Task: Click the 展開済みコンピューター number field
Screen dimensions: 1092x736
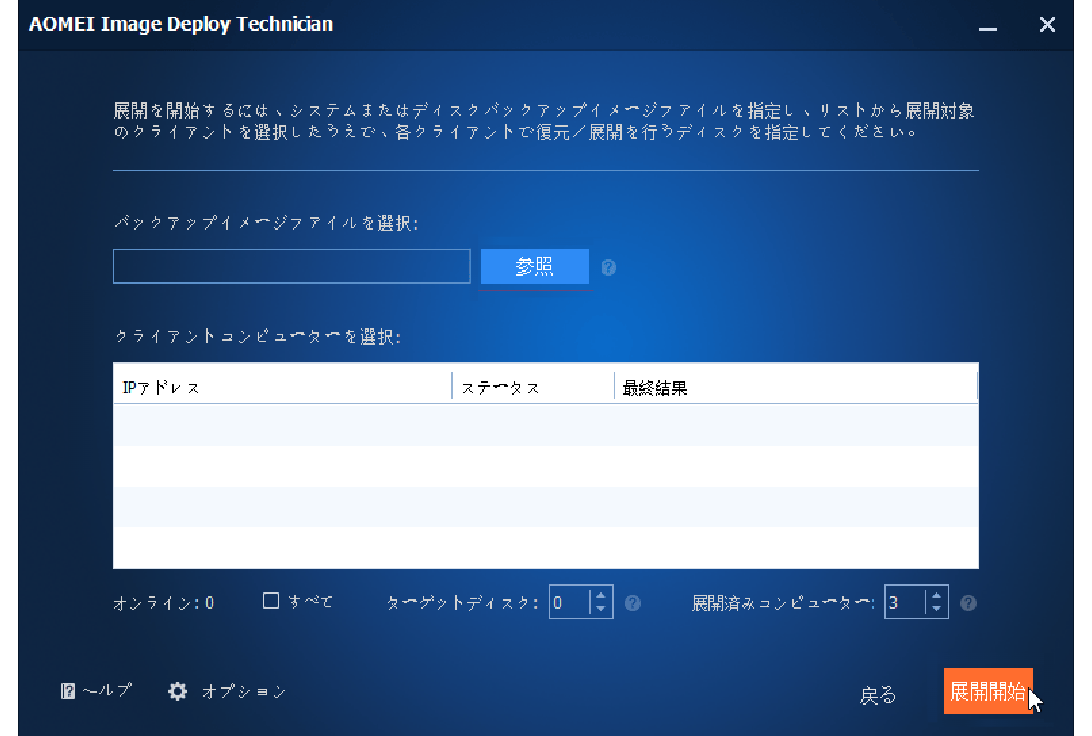Action: point(905,602)
